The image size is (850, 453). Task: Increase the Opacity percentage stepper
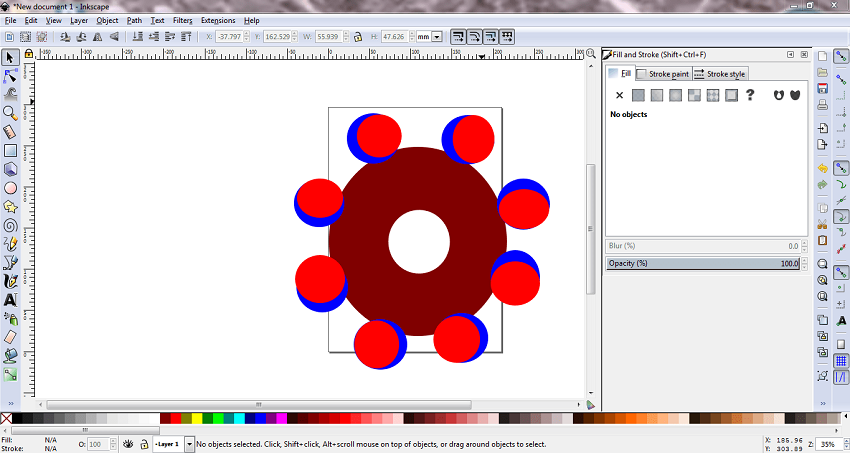[x=804, y=261]
